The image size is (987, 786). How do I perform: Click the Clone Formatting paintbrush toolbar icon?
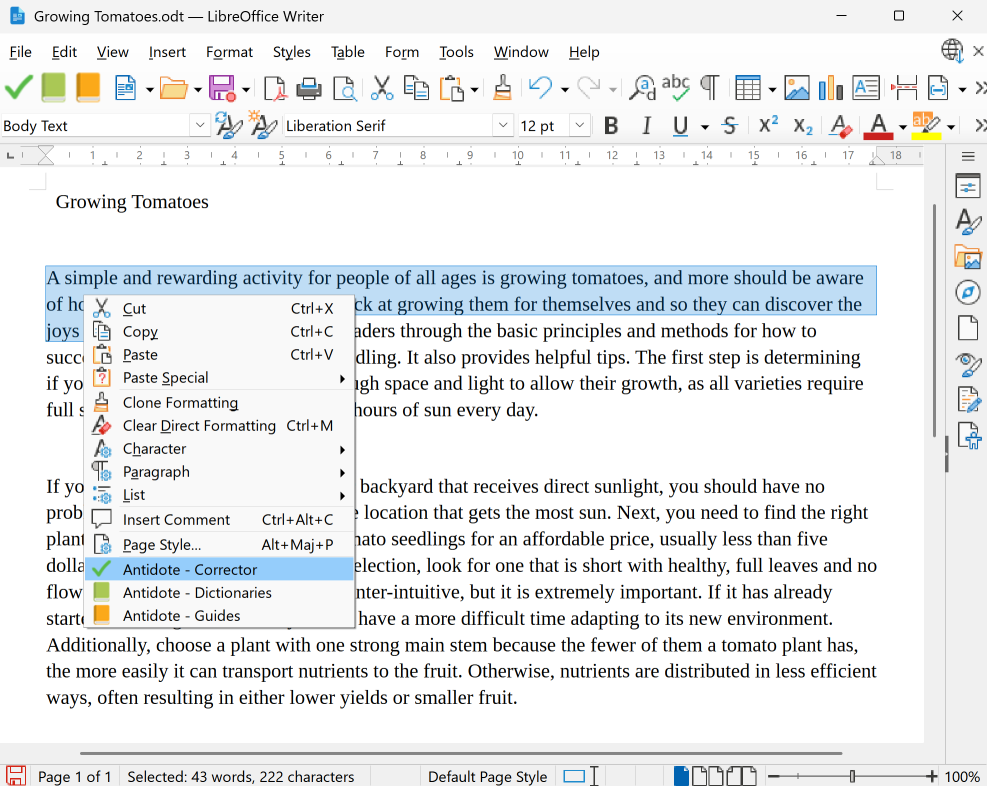click(502, 88)
